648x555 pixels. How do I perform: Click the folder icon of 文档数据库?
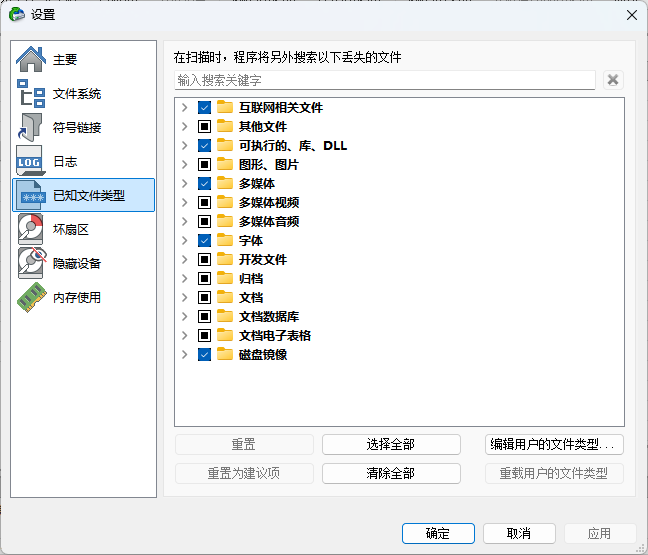[225, 316]
